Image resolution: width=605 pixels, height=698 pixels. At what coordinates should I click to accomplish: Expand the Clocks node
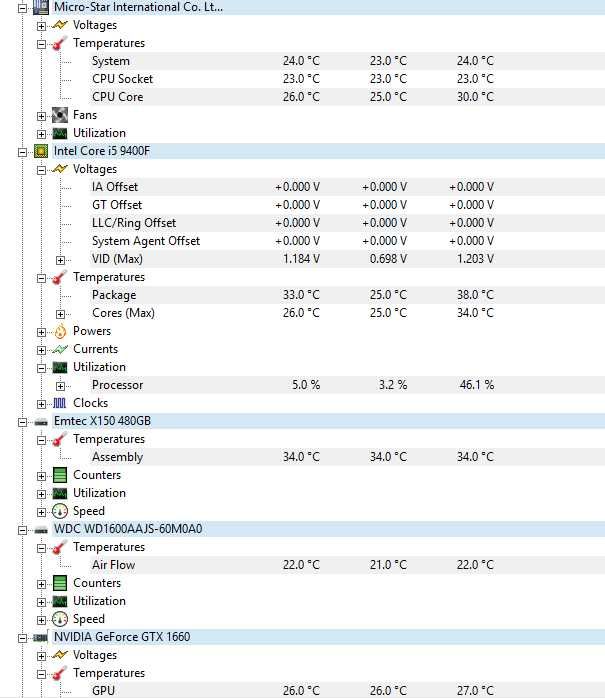41,404
